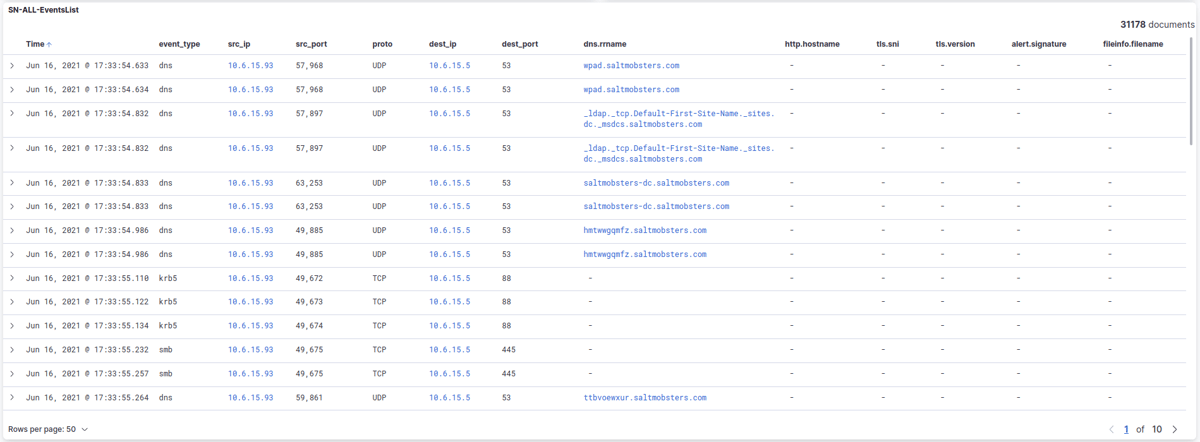Select source port 49,674 cell
Viewport: 1200px width, 442px height.
(309, 325)
